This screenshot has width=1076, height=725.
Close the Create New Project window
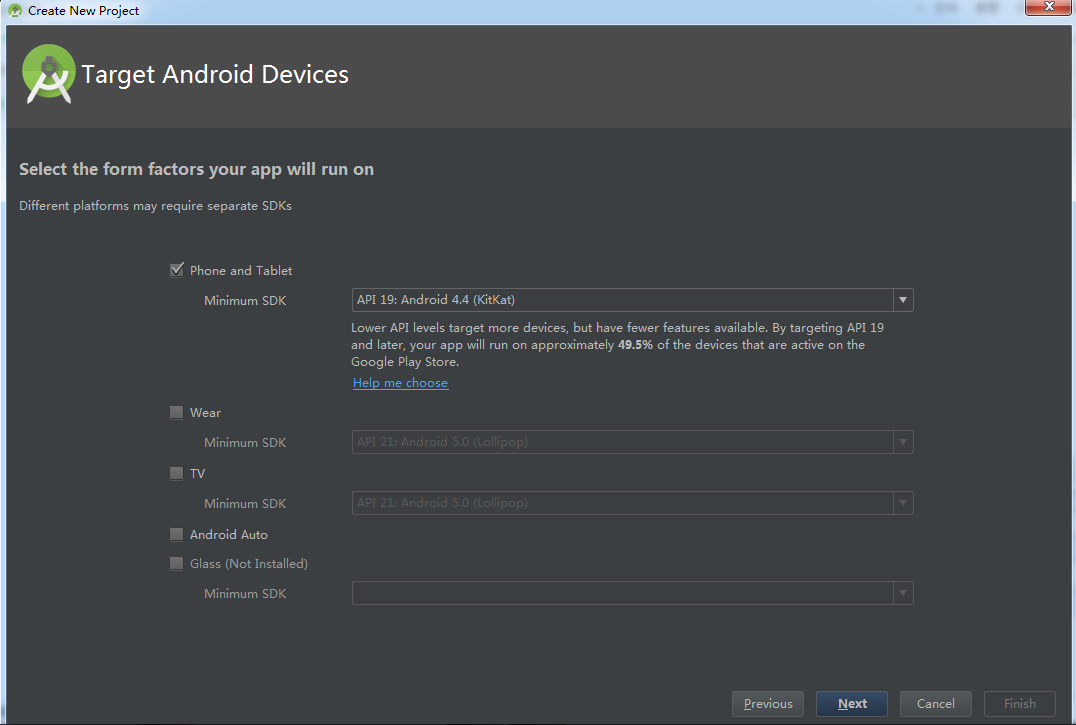click(1048, 9)
